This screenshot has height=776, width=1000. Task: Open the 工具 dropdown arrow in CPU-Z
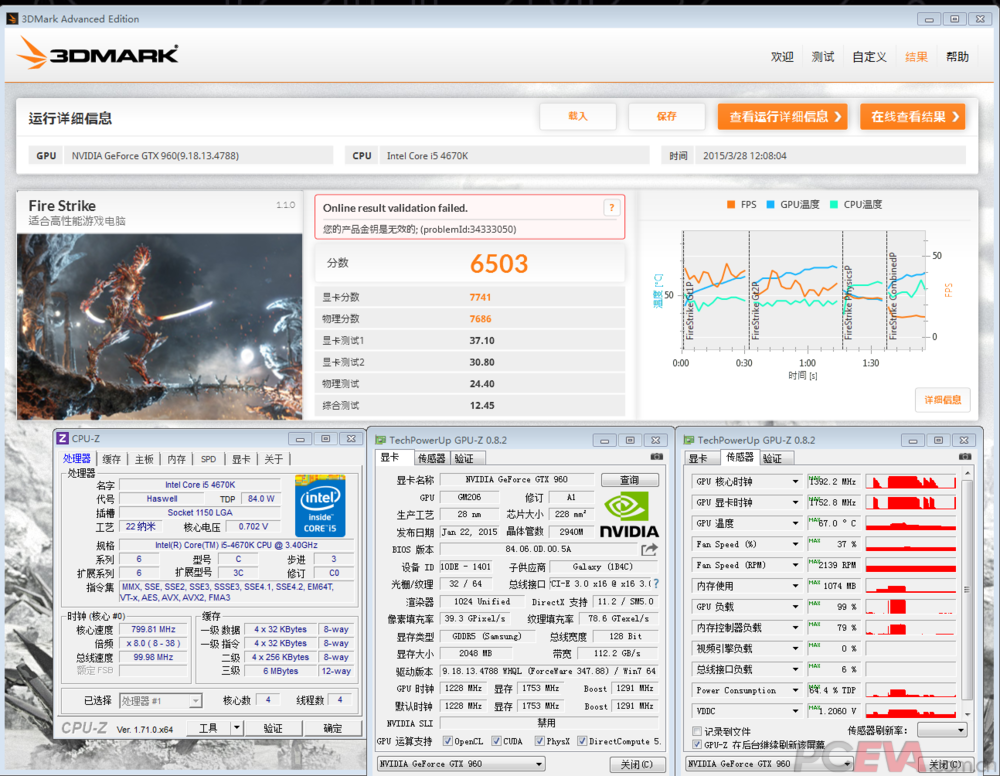[237, 728]
